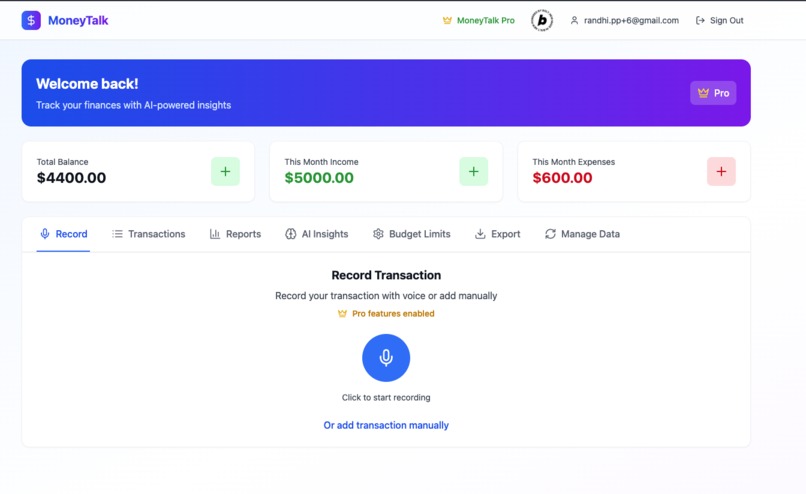Viewport: 806px width, 494px height.
Task: Click the 'Welcome back!' heading
Action: click(x=87, y=84)
